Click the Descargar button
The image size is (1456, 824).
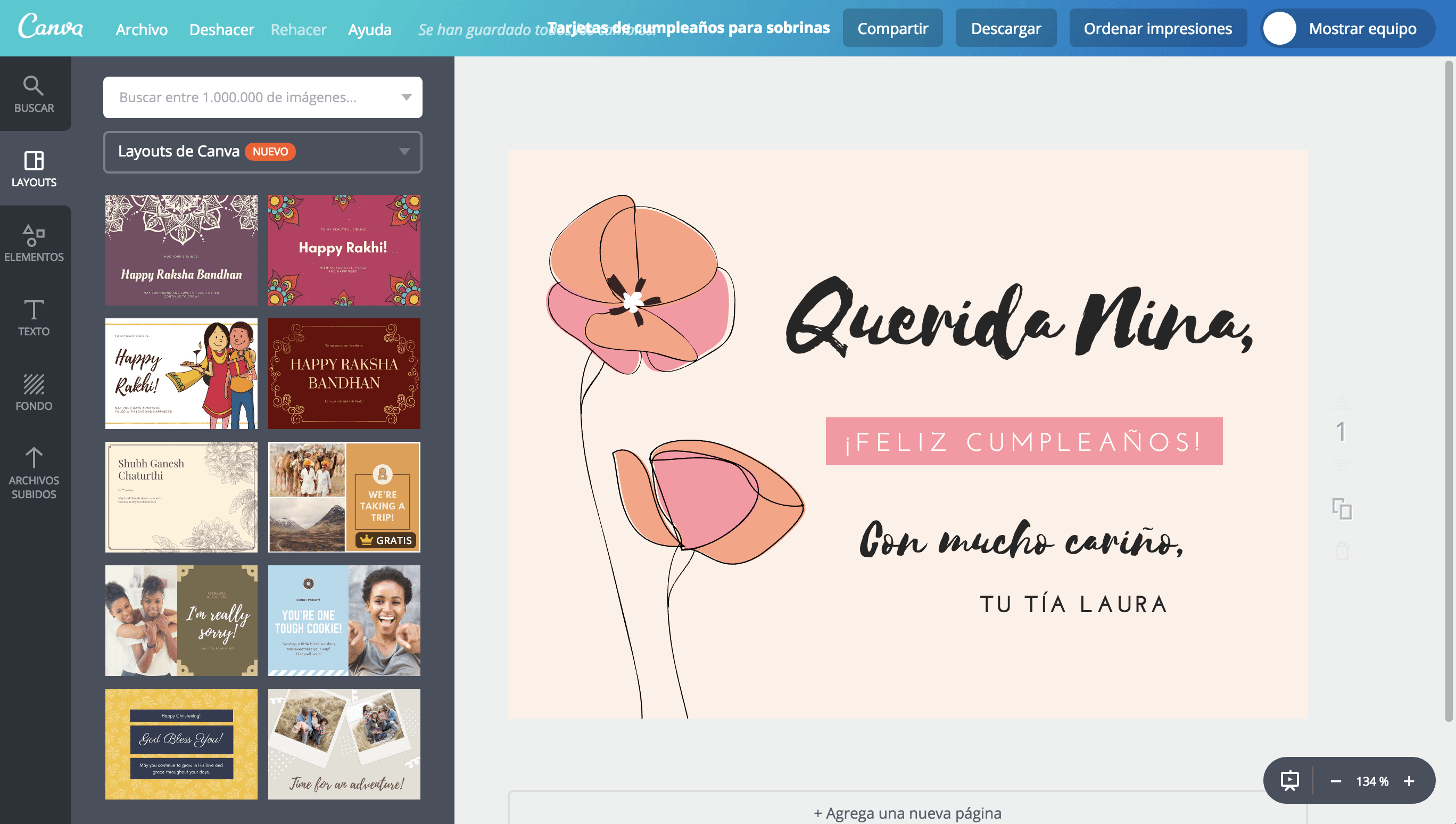pos(1006,28)
